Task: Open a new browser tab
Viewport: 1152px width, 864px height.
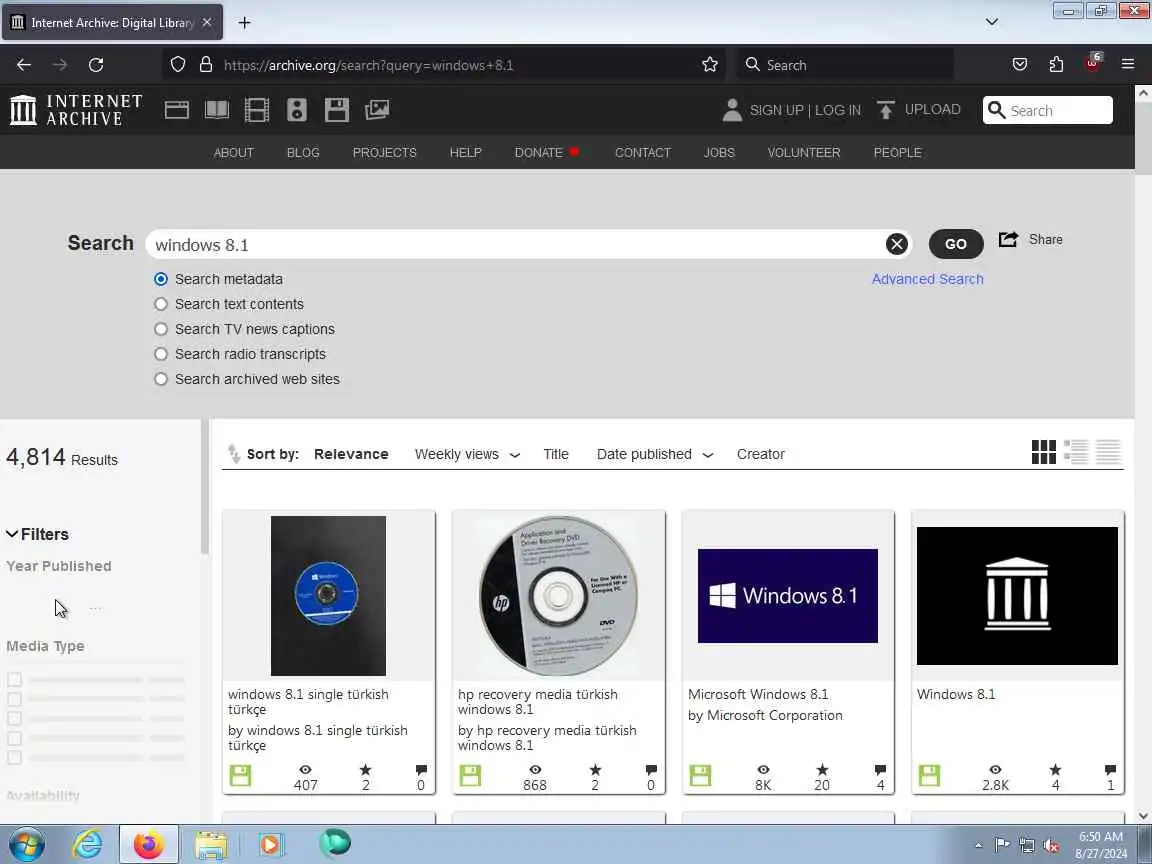Action: tap(245, 23)
